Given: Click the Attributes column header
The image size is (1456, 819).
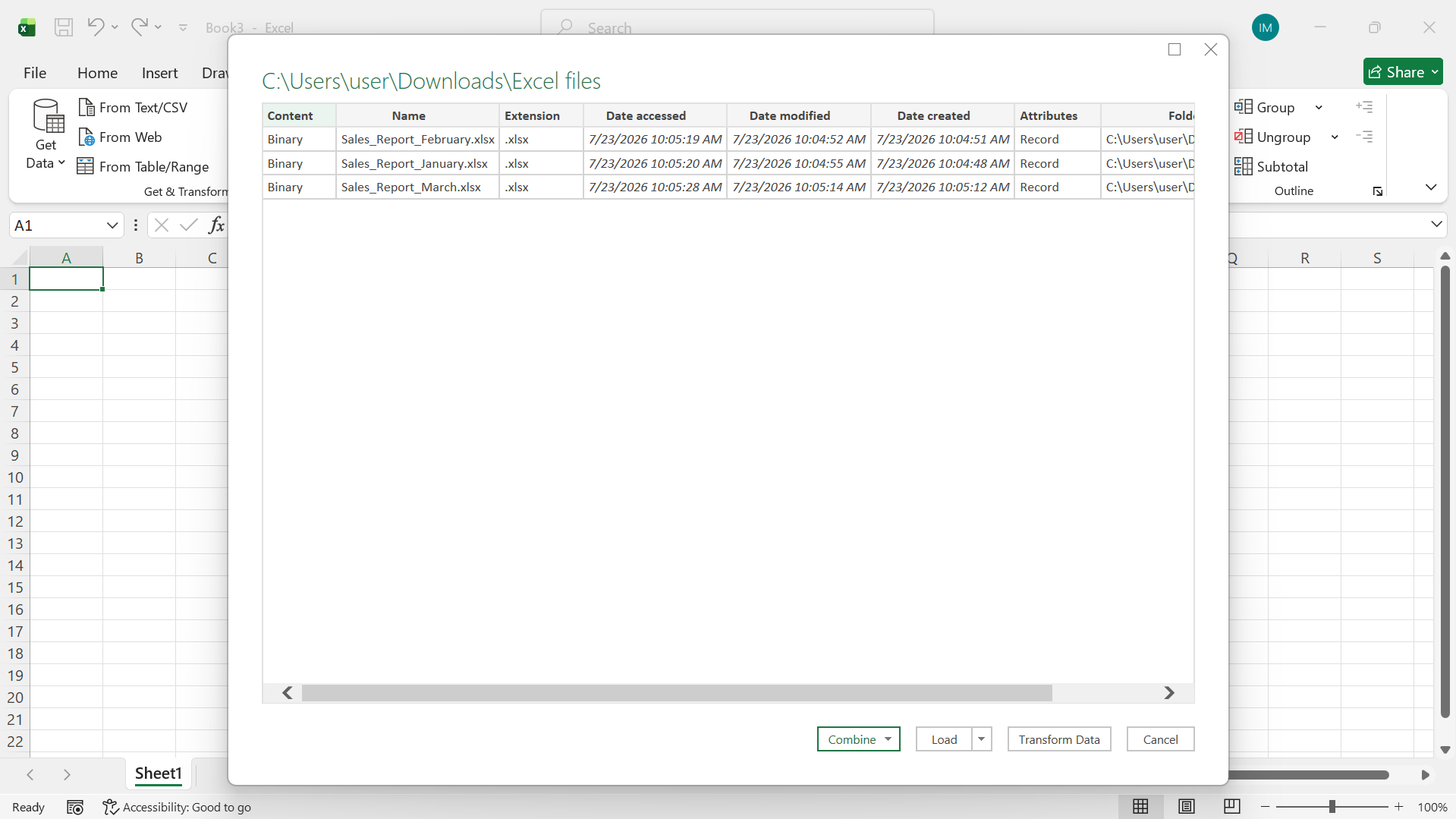Looking at the screenshot, I should (1057, 115).
